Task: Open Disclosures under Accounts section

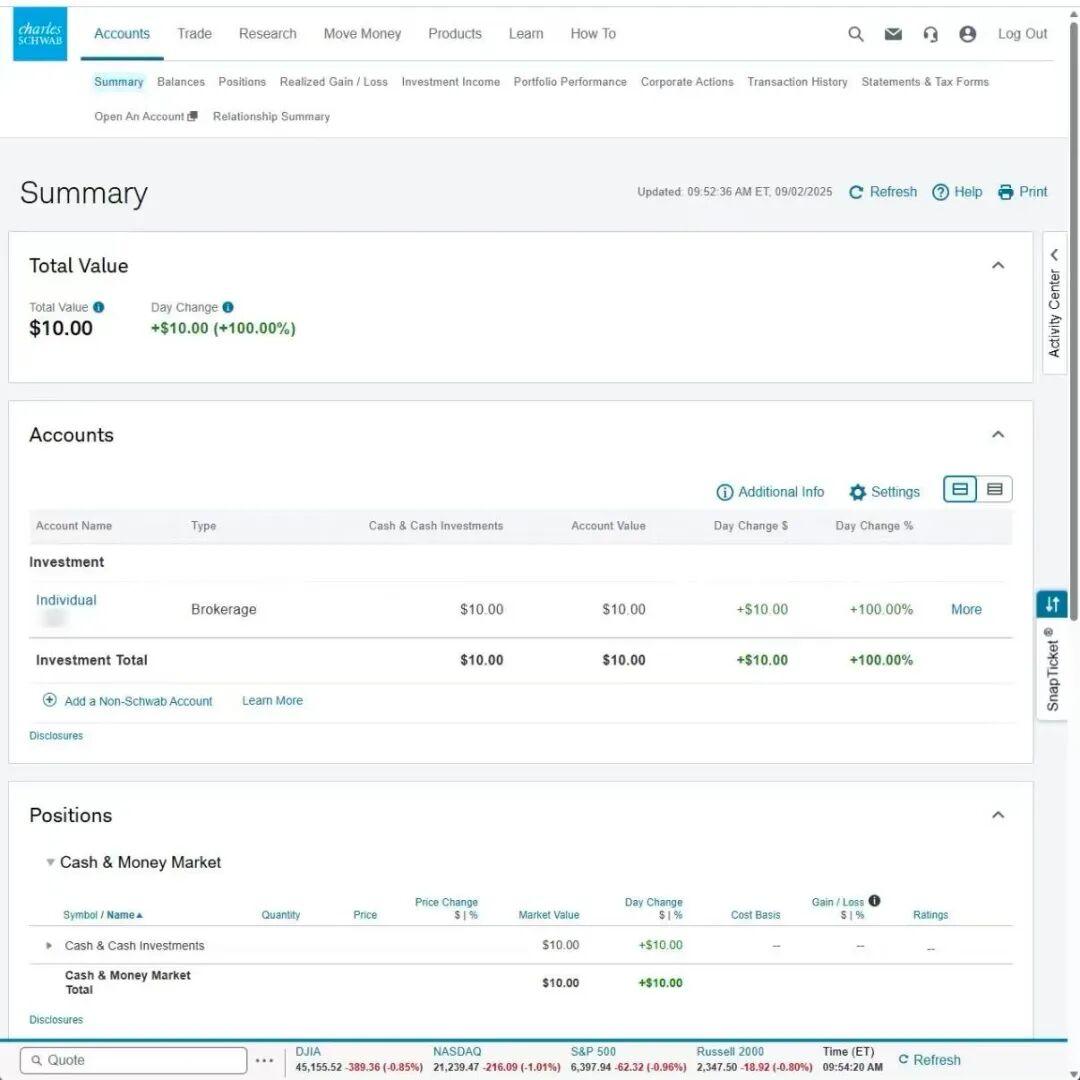Action: (56, 736)
